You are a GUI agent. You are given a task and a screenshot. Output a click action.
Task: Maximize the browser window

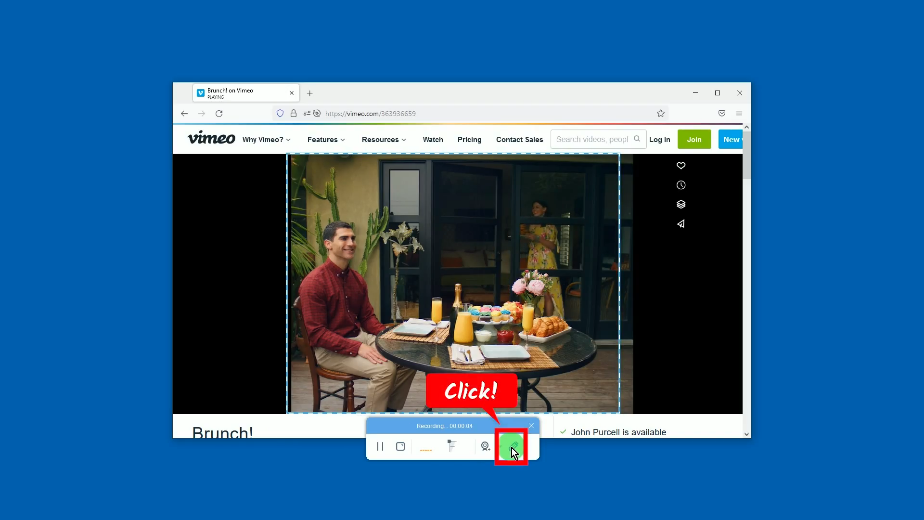click(717, 93)
